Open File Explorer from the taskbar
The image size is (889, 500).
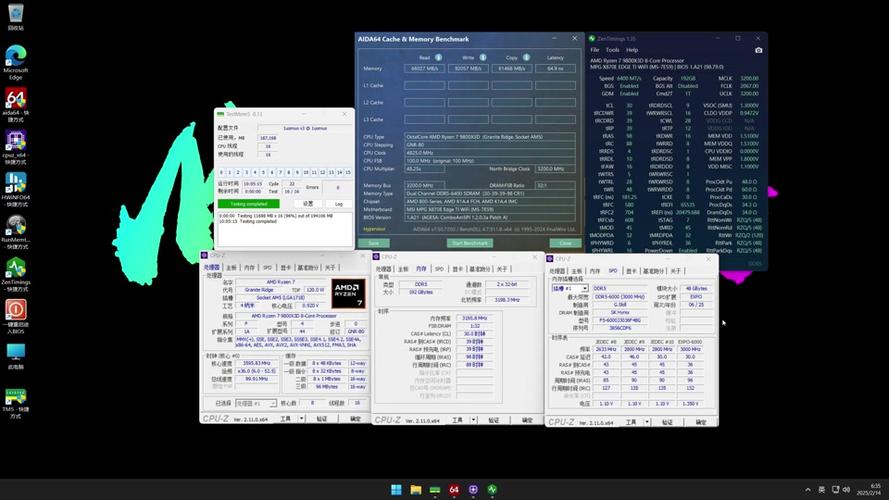[416, 489]
